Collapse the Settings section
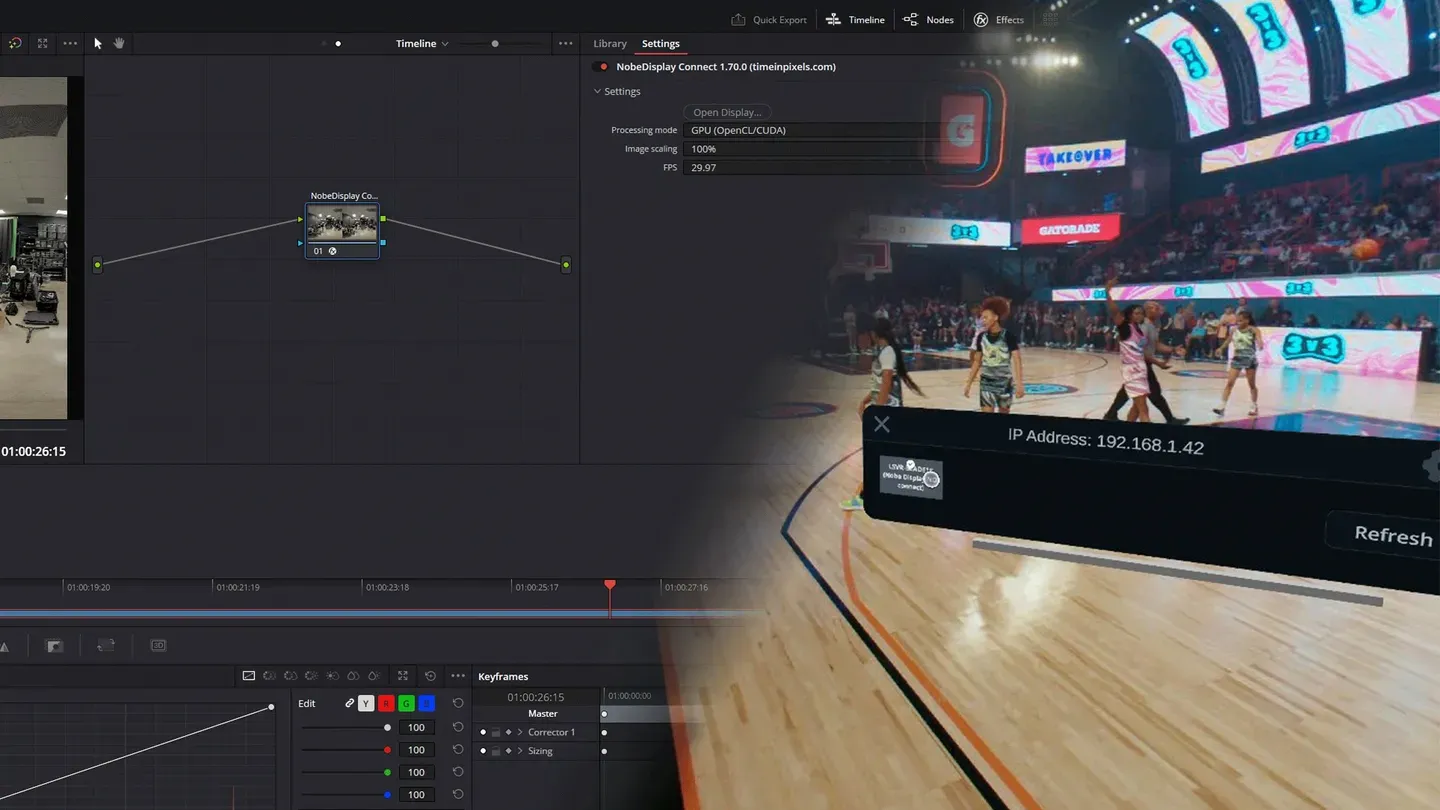The height and width of the screenshot is (810, 1440). coord(598,92)
